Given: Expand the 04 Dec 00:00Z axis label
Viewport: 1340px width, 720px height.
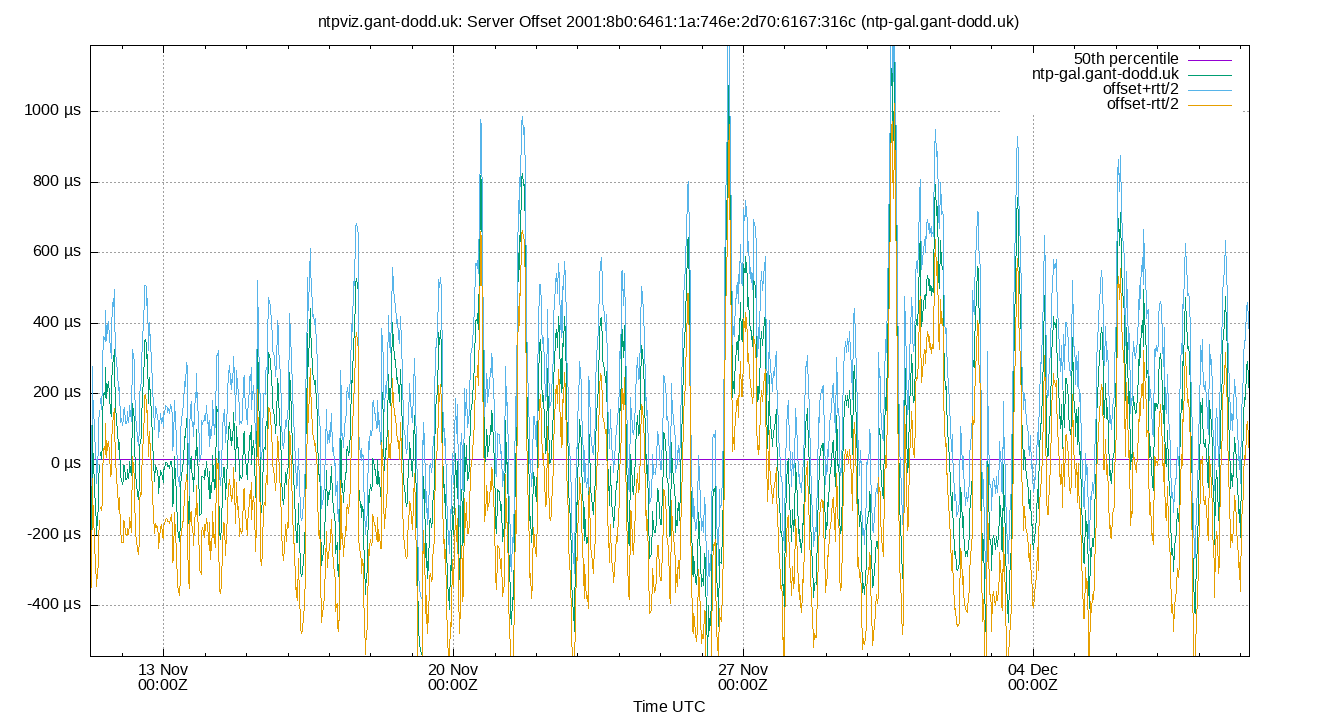Looking at the screenshot, I should click(x=1031, y=675).
